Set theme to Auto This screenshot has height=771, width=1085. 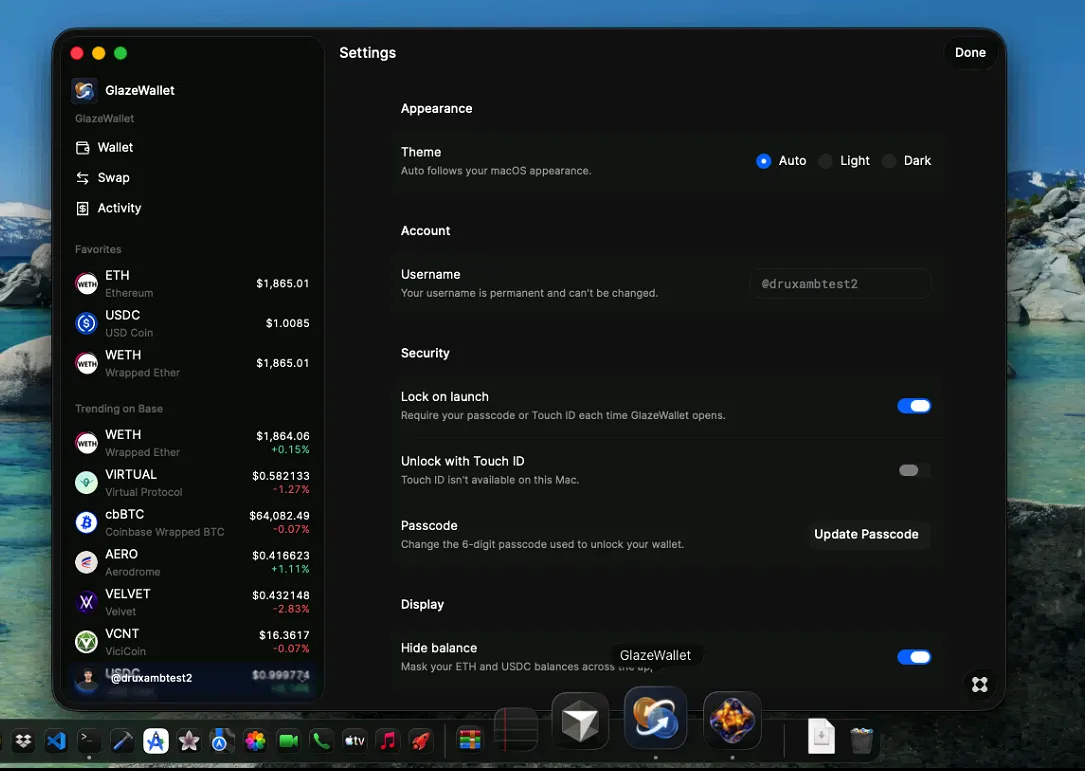(763, 161)
